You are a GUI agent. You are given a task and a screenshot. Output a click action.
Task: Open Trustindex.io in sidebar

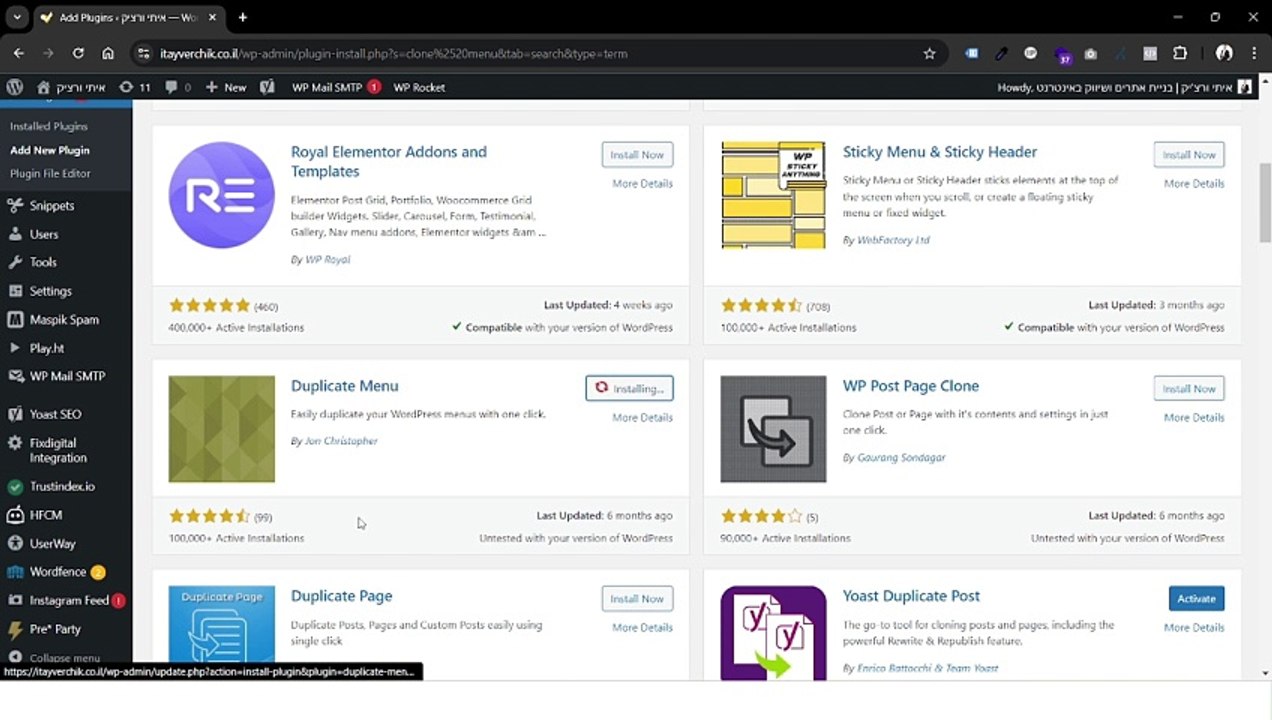62,486
